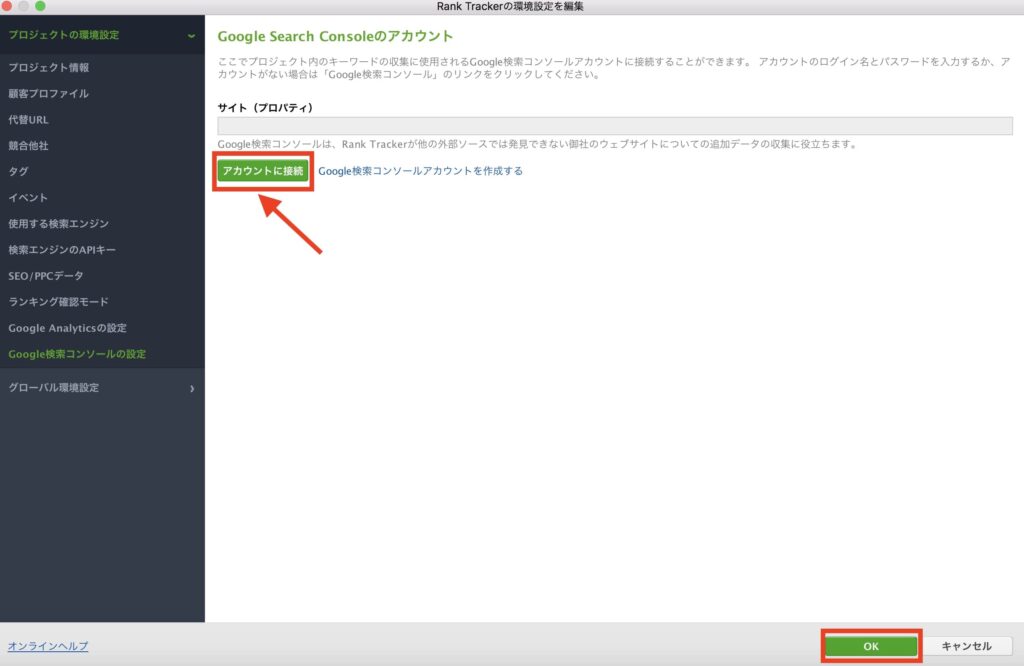Open 検索エンジンのAPIキー settings
This screenshot has height=666, width=1024.
click(62, 249)
